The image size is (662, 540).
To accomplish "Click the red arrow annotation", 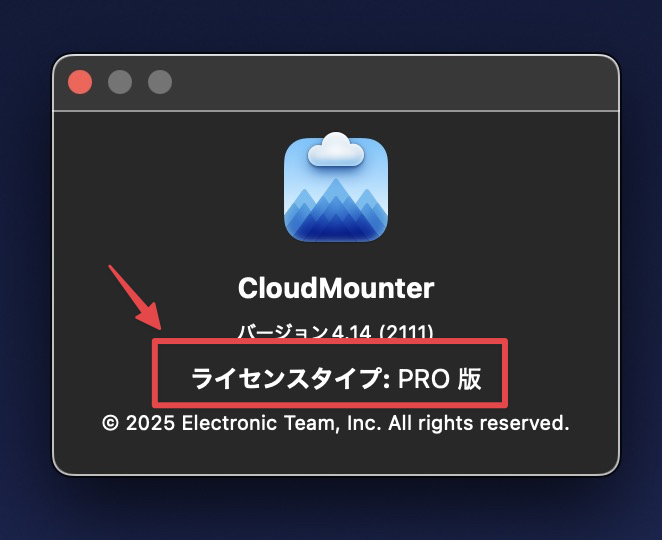I will (x=135, y=297).
